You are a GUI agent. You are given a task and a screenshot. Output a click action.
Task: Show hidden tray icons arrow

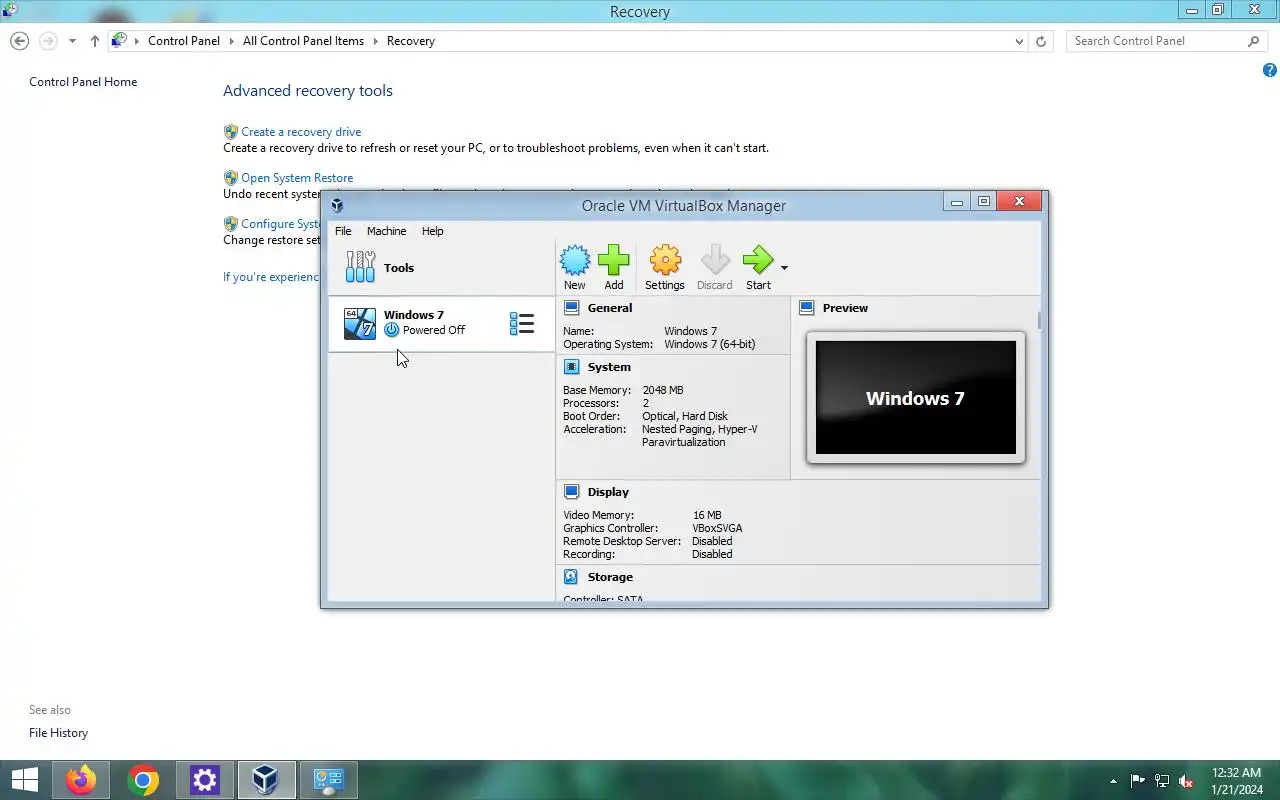(x=1113, y=781)
